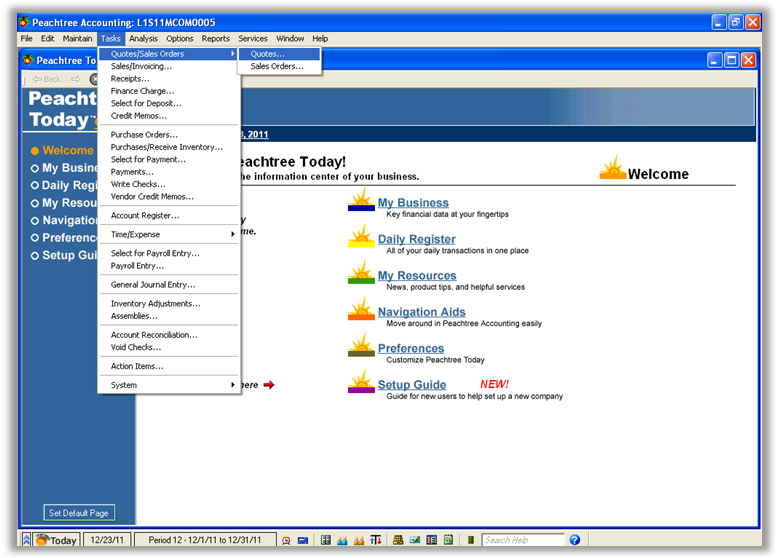Click the 12/23/11 system date button
The height and width of the screenshot is (558, 779).
(x=107, y=540)
